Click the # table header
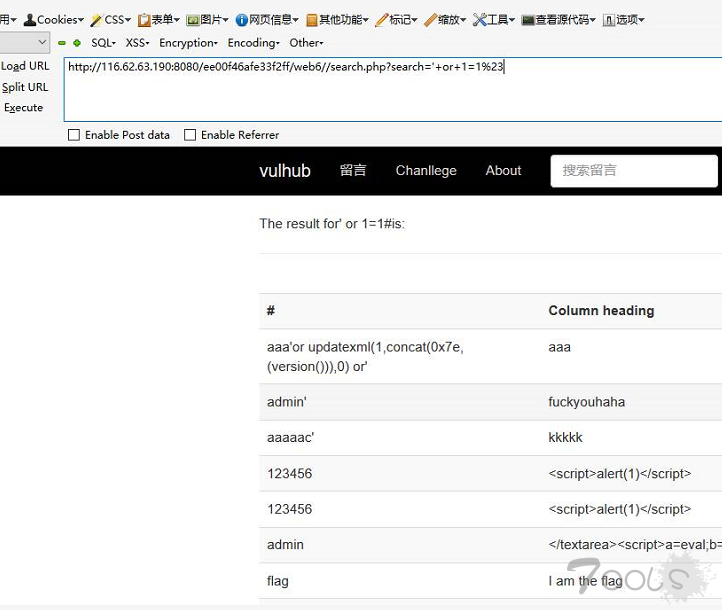Viewport: 722px width, 610px height. (x=271, y=311)
